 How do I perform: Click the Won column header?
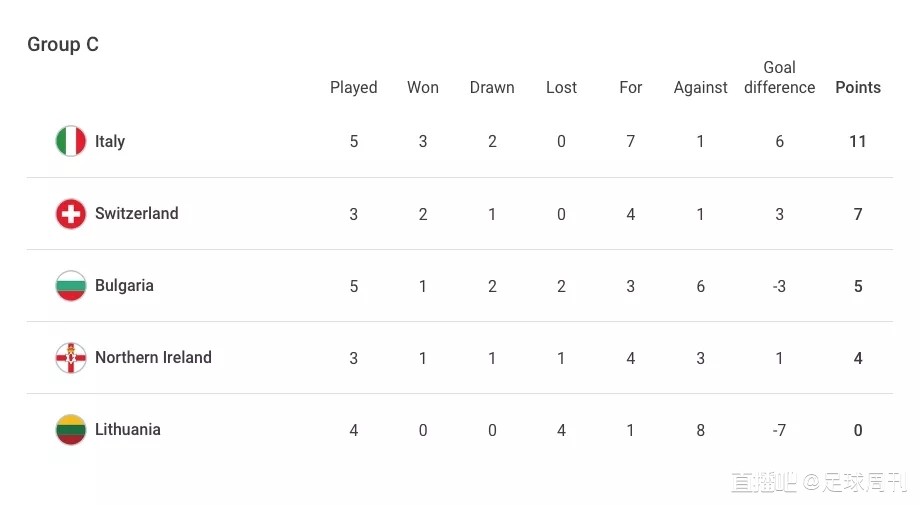423,87
